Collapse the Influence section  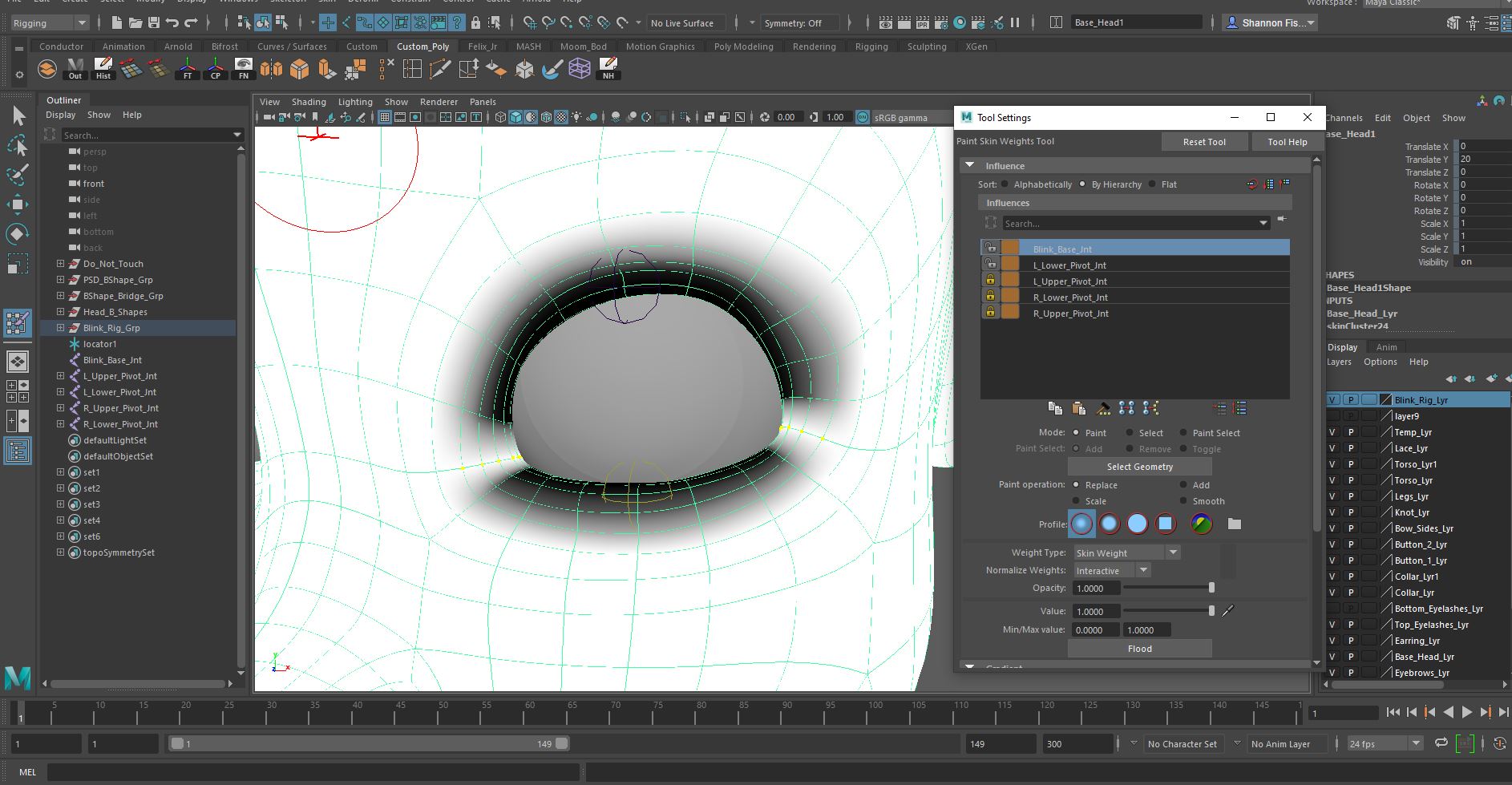pos(970,165)
